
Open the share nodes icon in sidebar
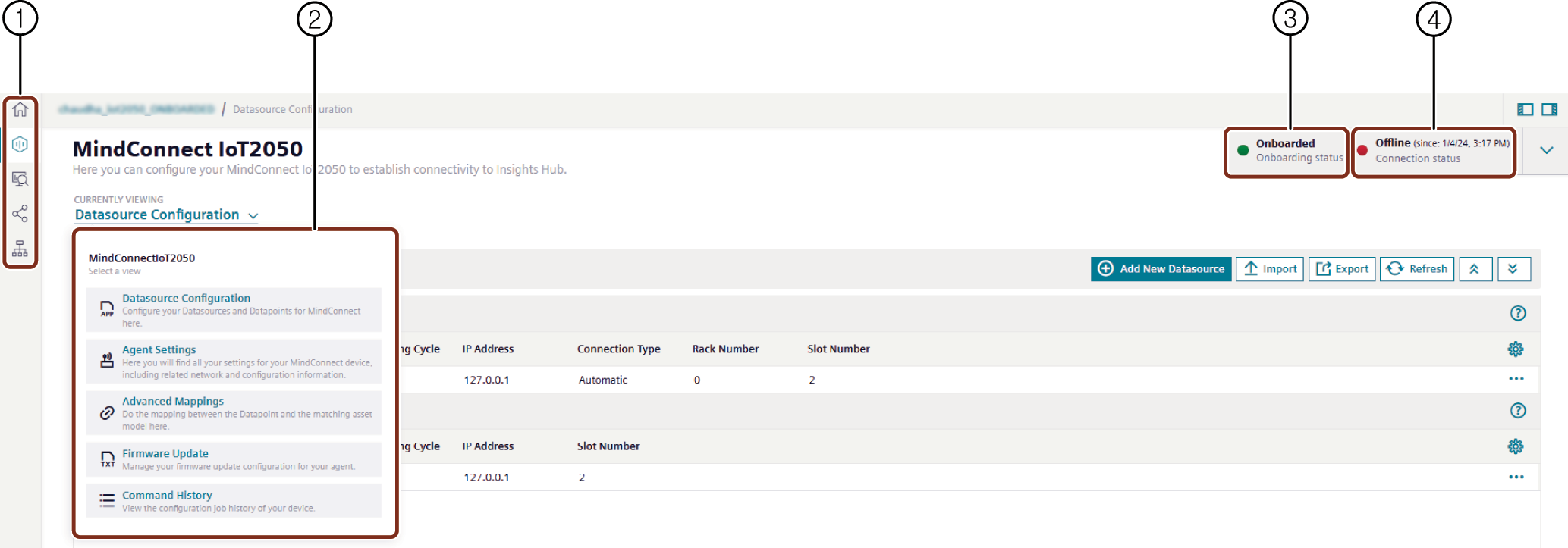(20, 214)
